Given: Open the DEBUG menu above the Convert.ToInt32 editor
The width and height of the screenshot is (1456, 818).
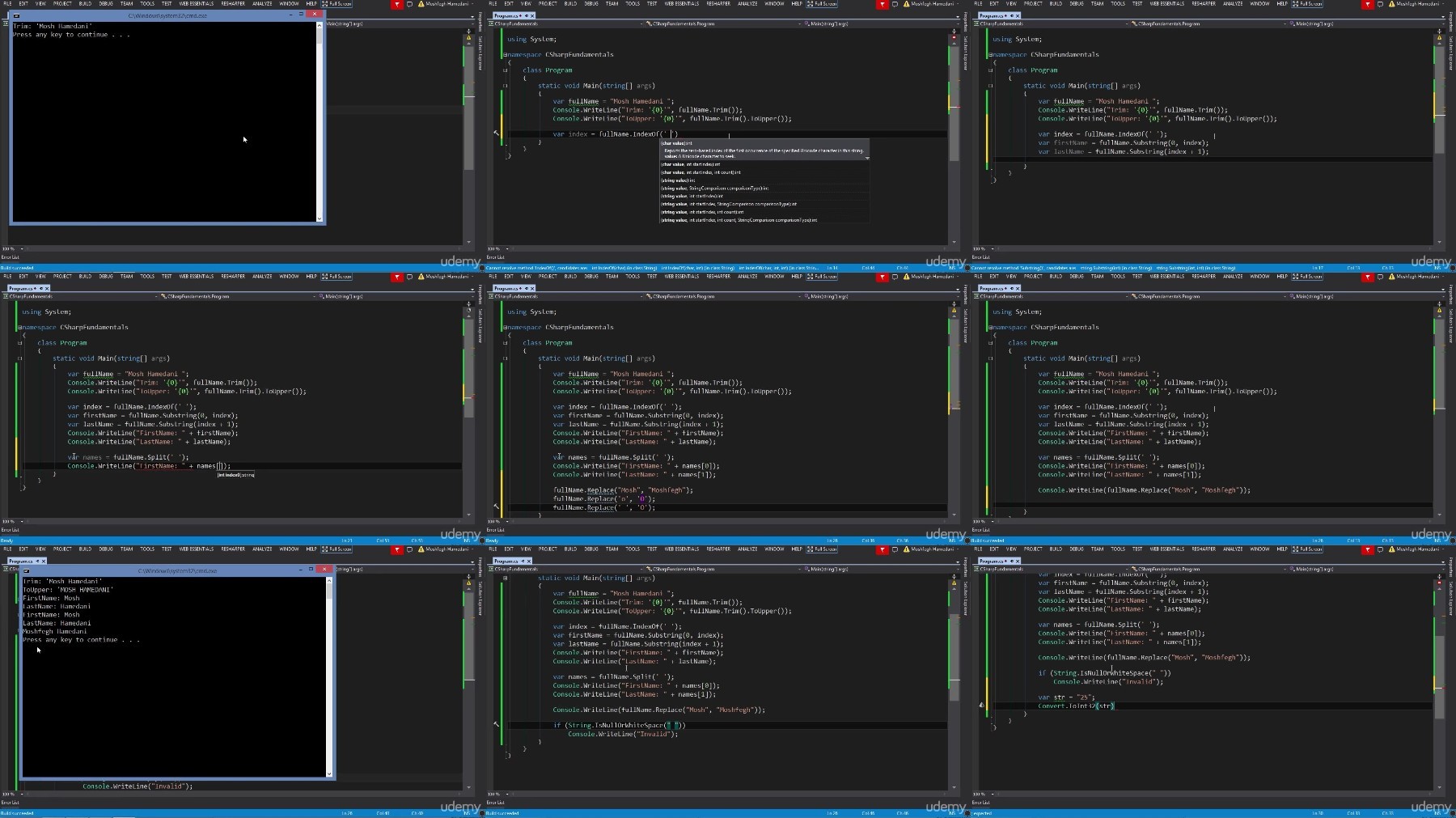Looking at the screenshot, I should tap(1077, 549).
